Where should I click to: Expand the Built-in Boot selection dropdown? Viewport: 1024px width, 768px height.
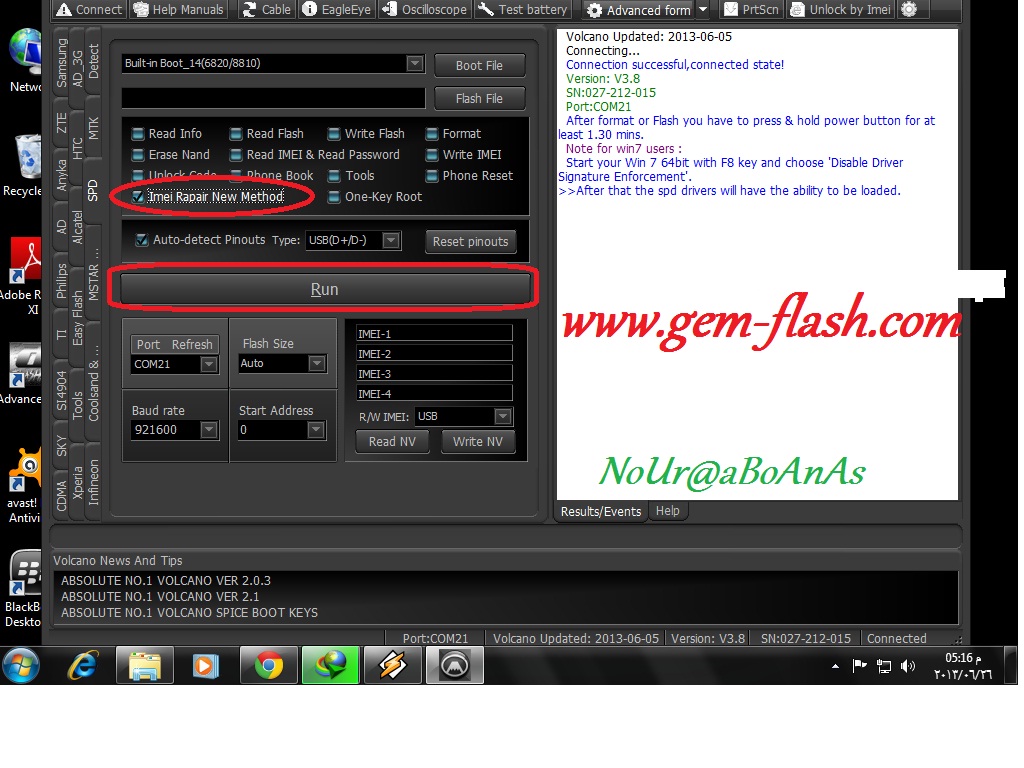coord(415,63)
